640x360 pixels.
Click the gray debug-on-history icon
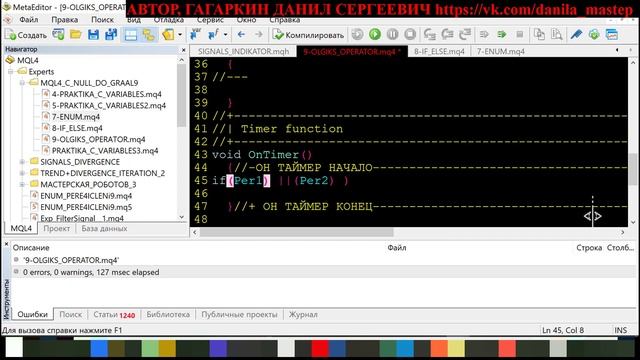[x=358, y=35]
